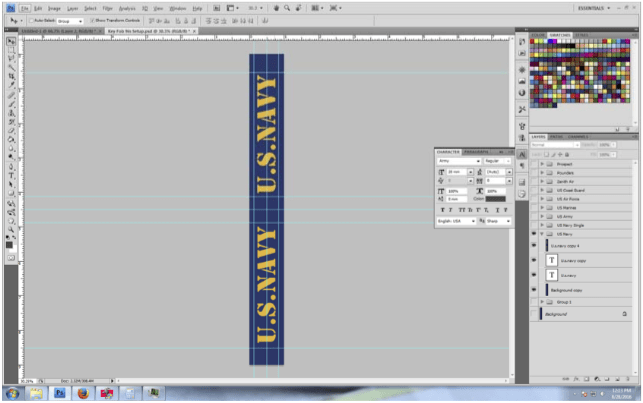Screen dimensions: 643x403
Task: Open the Paragraph panel dock icon
Action: point(522,166)
